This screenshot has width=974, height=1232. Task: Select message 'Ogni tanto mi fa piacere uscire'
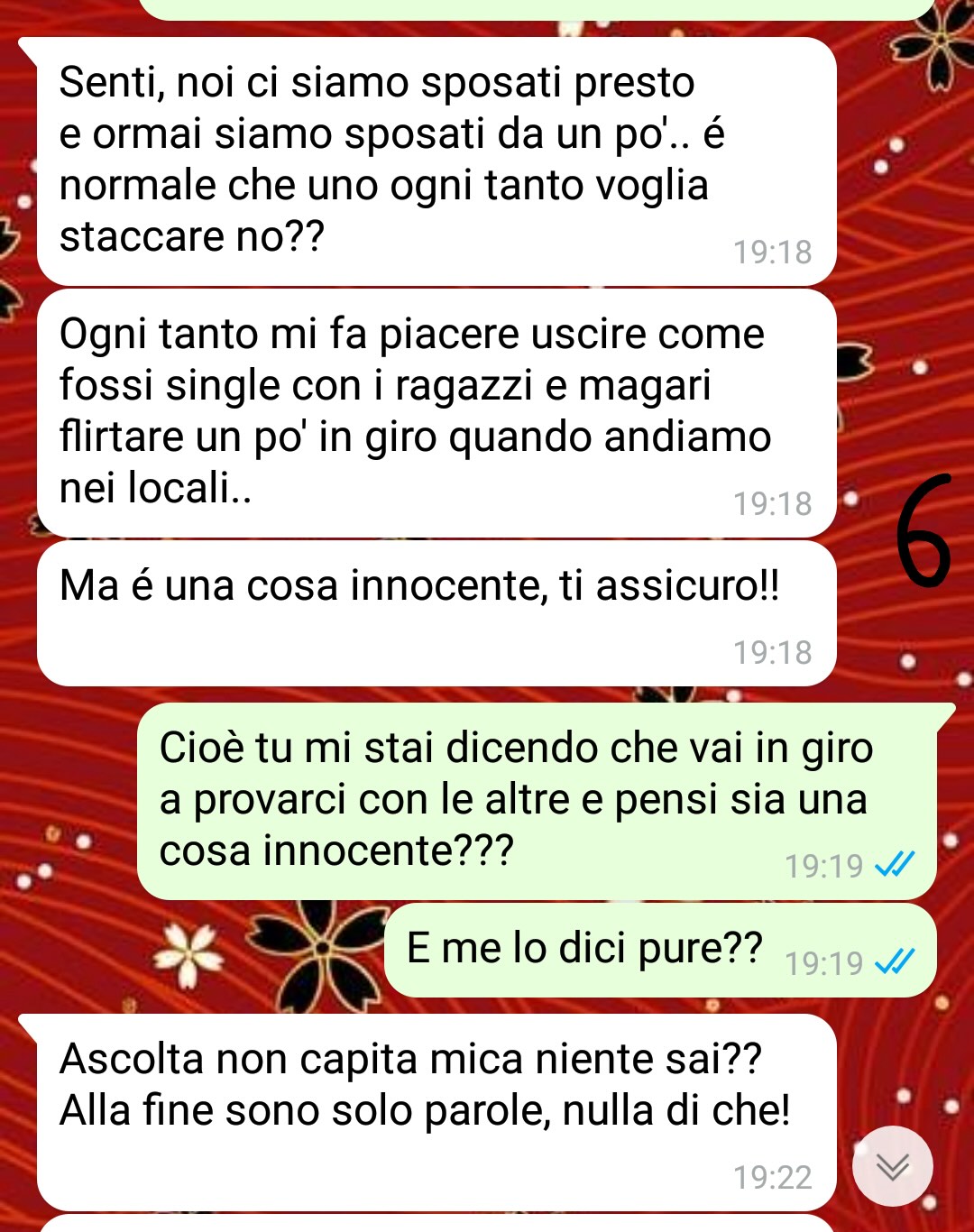pyautogui.click(x=436, y=413)
